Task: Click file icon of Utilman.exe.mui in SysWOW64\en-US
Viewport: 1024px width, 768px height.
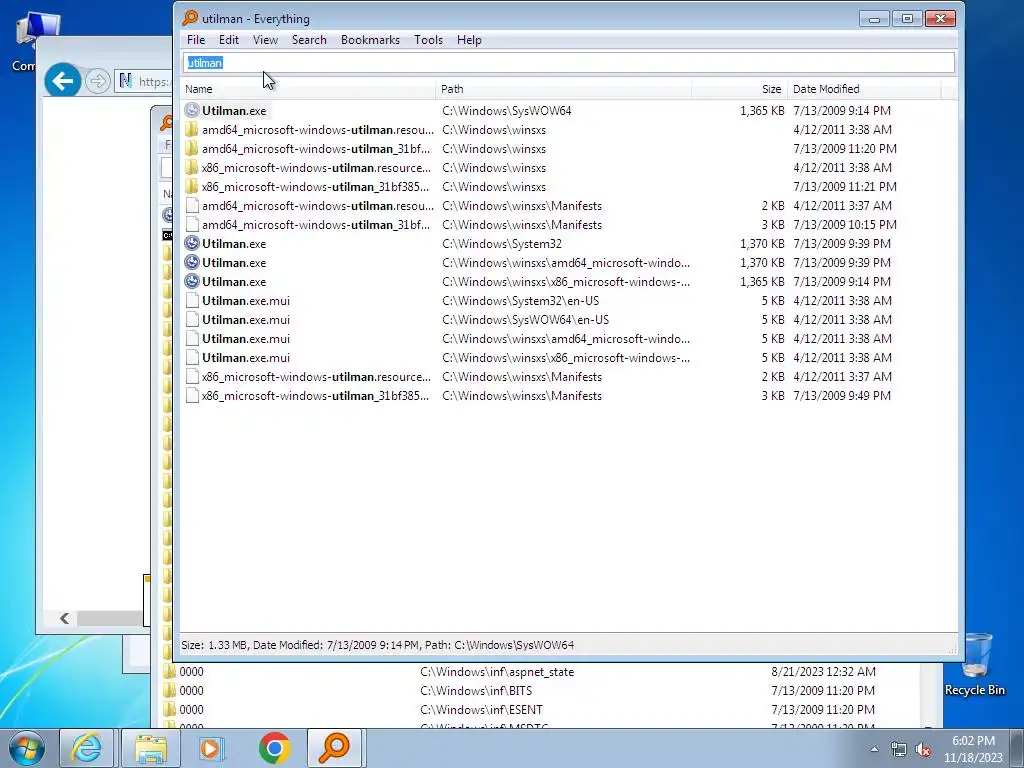Action: [x=191, y=319]
